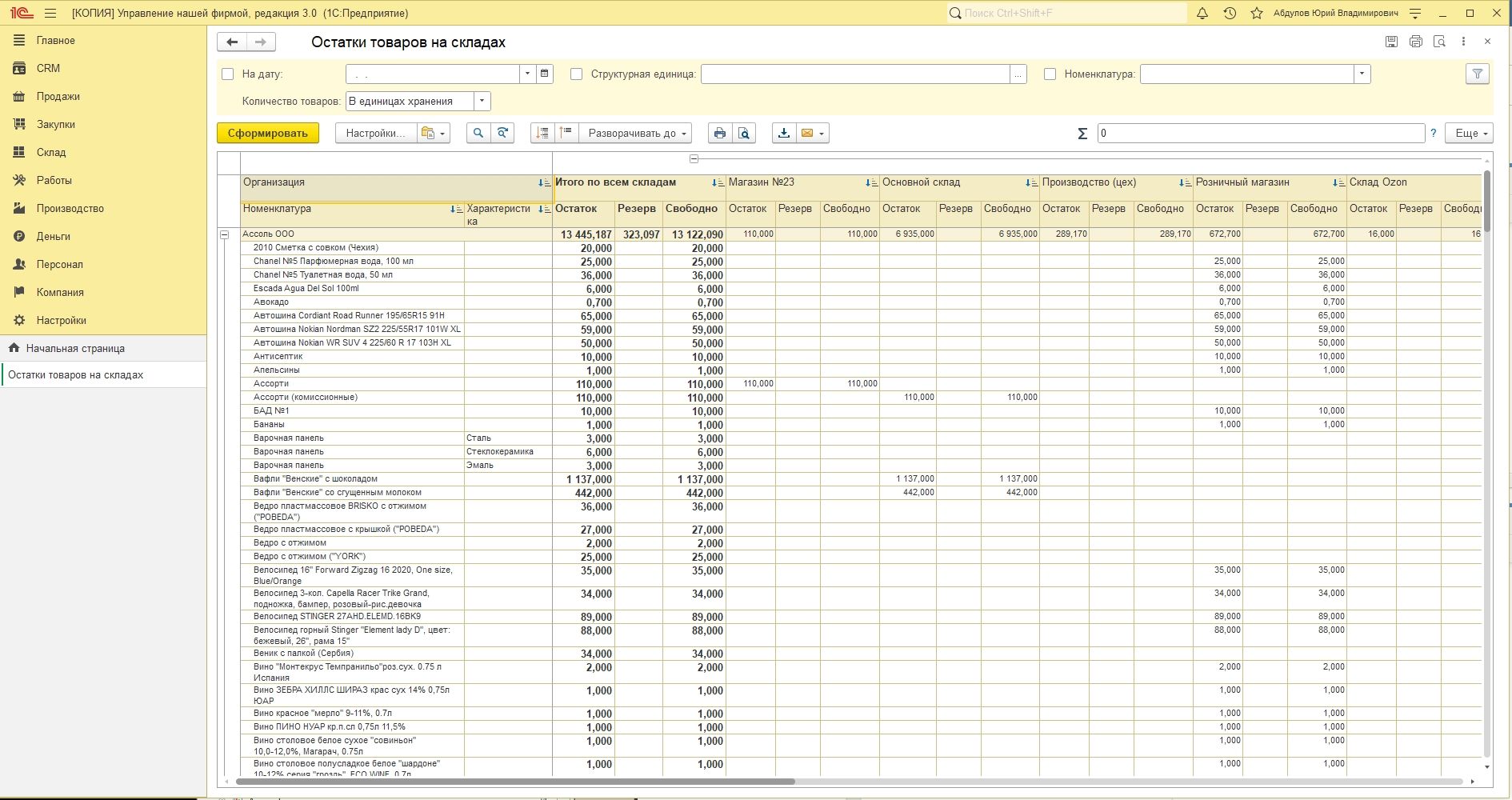Open the title bar settings dropdown icon

(x=1414, y=13)
